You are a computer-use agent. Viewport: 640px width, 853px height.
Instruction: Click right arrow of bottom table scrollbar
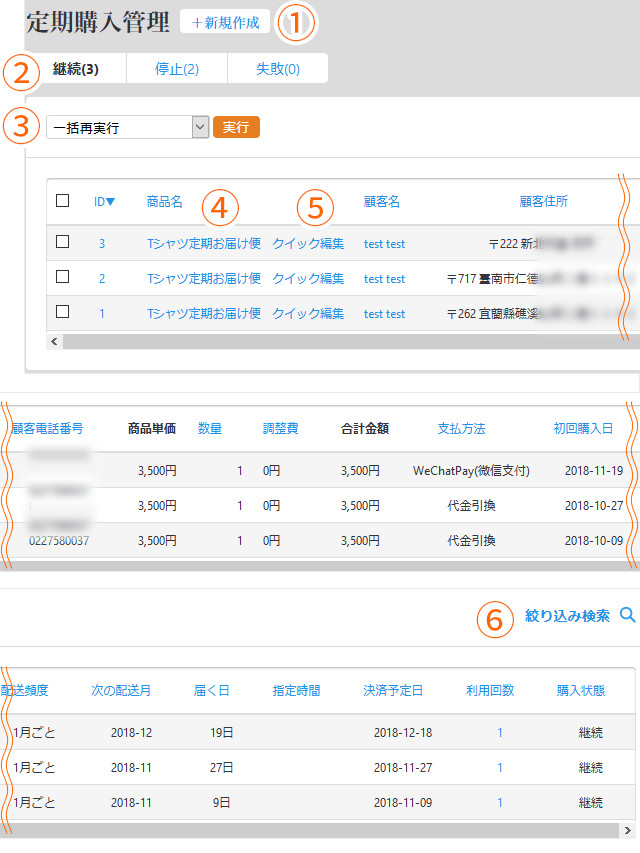point(627,830)
